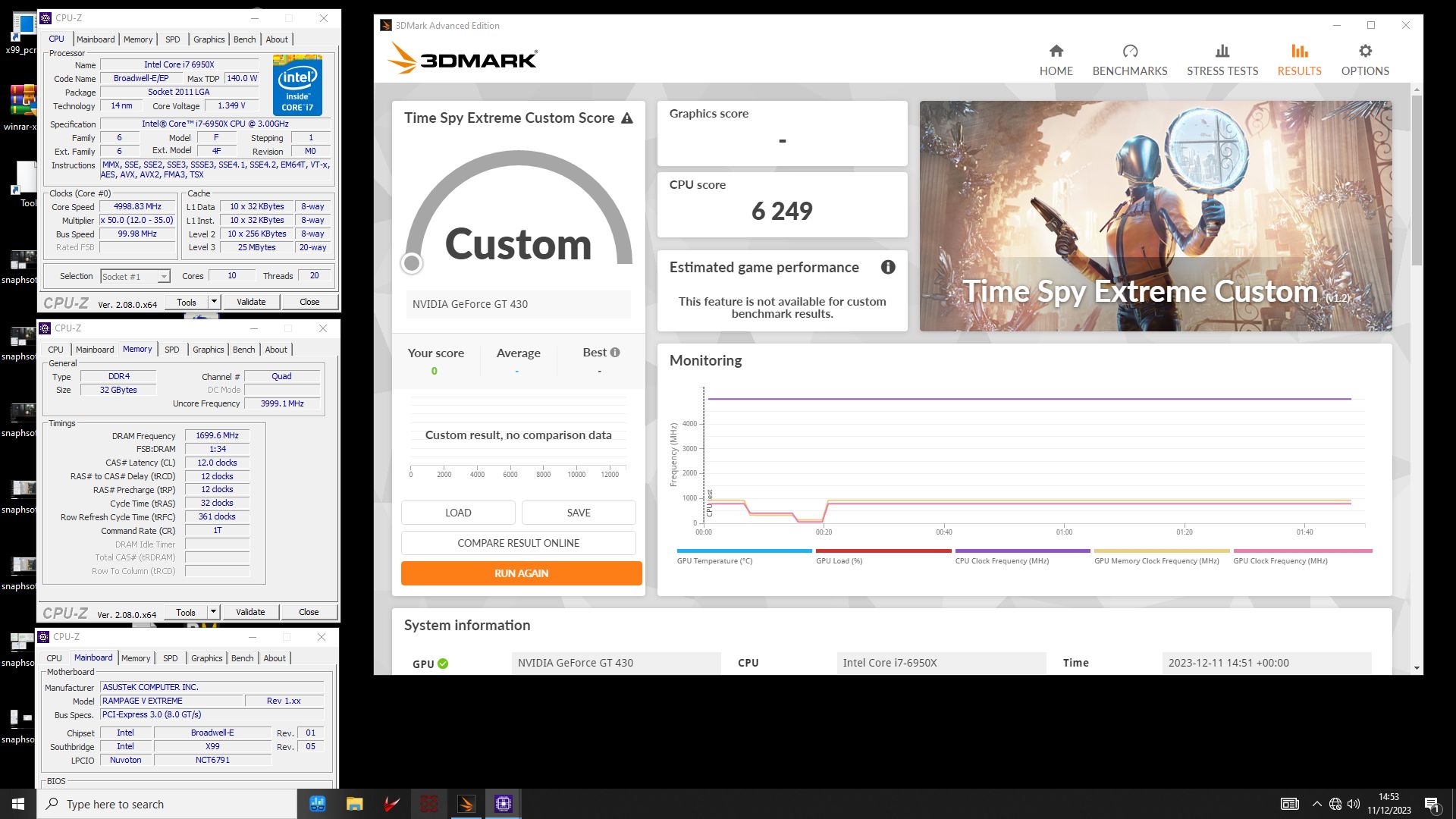
Task: Click the taskbar search box
Action: tap(167, 804)
